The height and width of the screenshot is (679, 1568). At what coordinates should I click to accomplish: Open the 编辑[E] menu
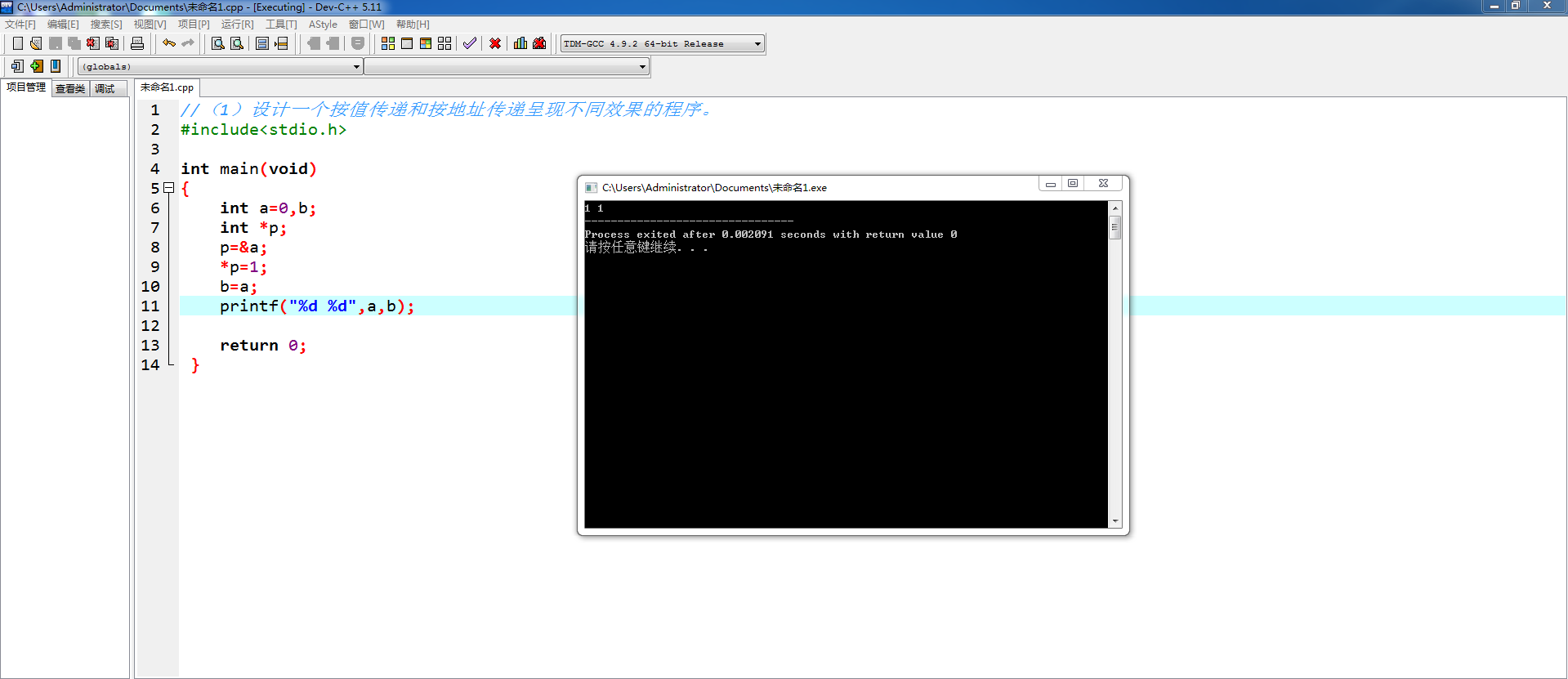[63, 25]
